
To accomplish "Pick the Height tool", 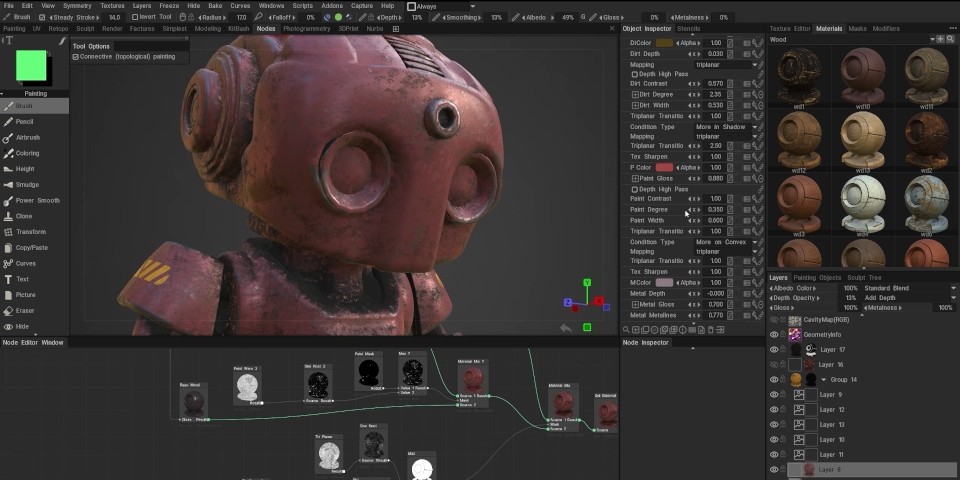I will 34,169.
